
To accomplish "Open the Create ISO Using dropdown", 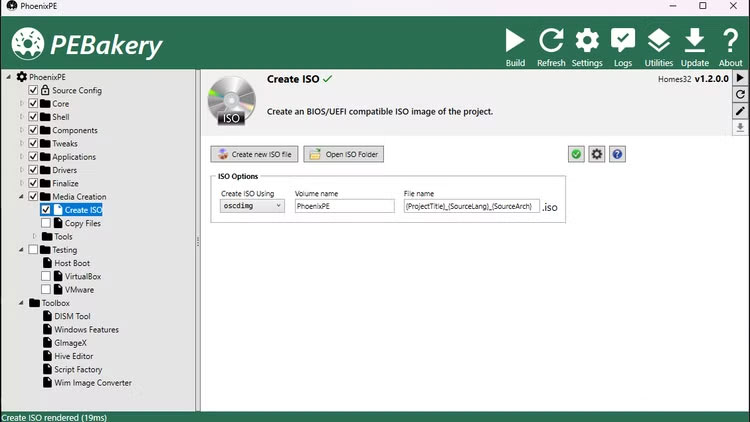I will (x=252, y=206).
